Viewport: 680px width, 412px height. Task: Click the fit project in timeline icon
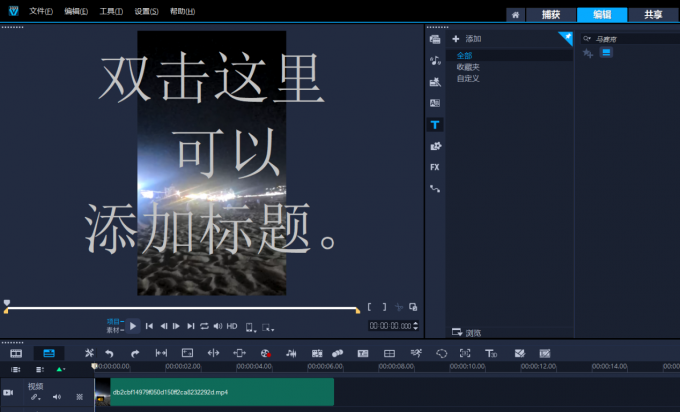161,353
